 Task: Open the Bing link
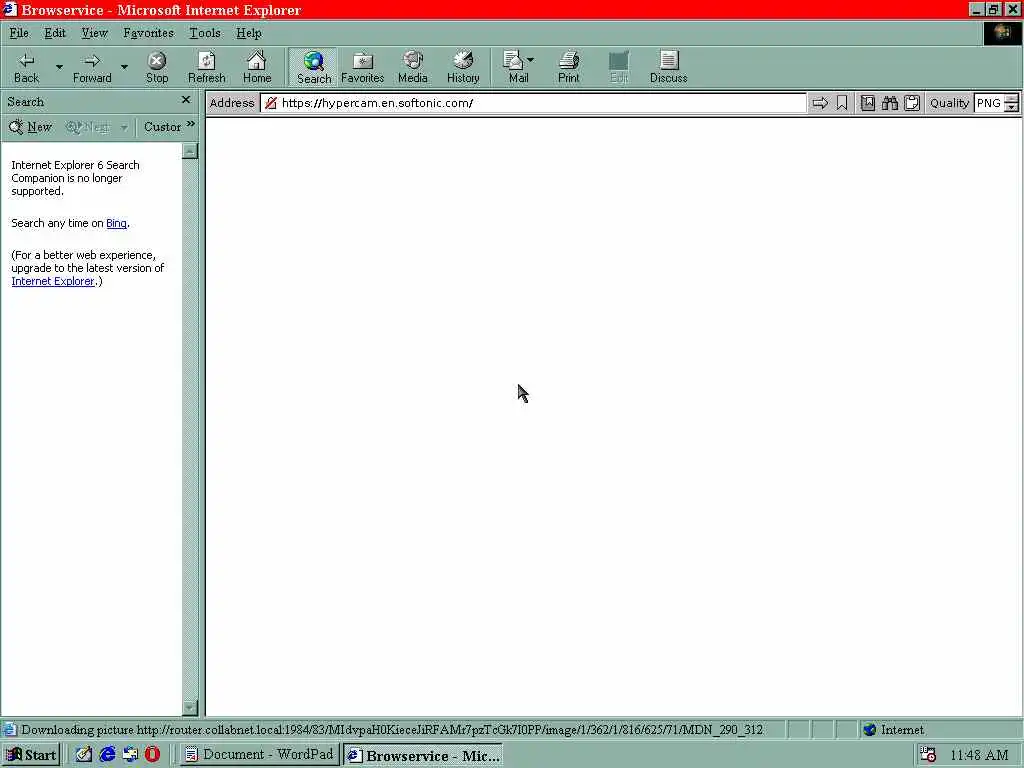click(x=116, y=223)
